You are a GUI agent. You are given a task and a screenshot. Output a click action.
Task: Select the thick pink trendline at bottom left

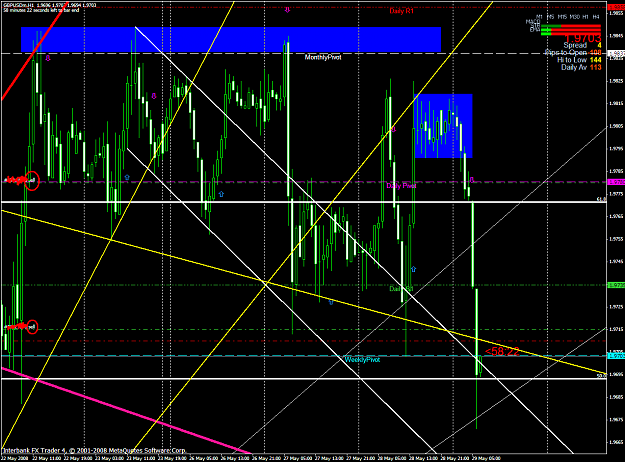pos(126,411)
